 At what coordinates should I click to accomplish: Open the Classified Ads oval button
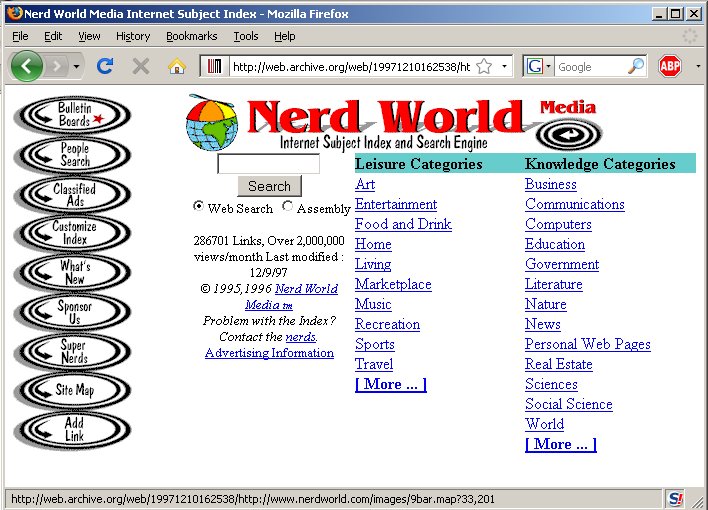(x=72, y=194)
